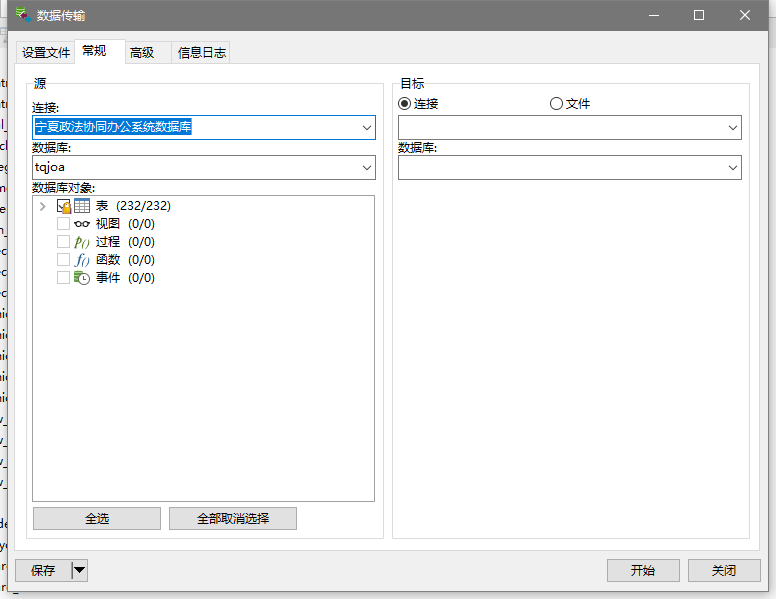
Task: Click the 关闭 button
Action: coord(724,570)
